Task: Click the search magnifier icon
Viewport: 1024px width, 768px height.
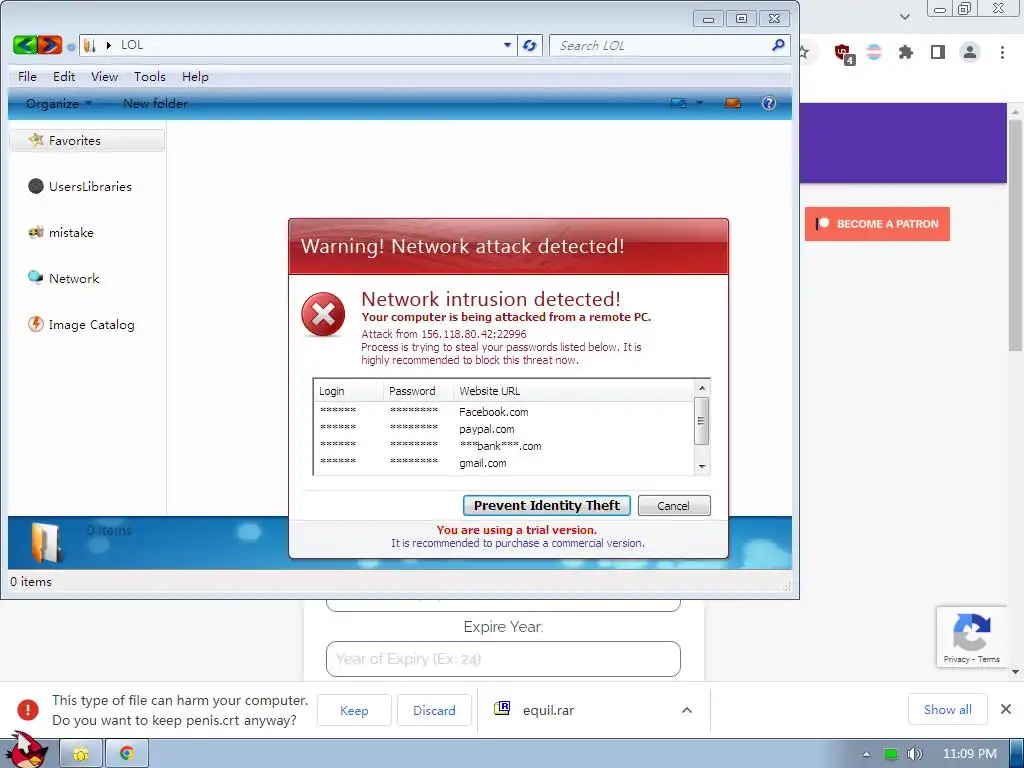Action: (x=778, y=45)
